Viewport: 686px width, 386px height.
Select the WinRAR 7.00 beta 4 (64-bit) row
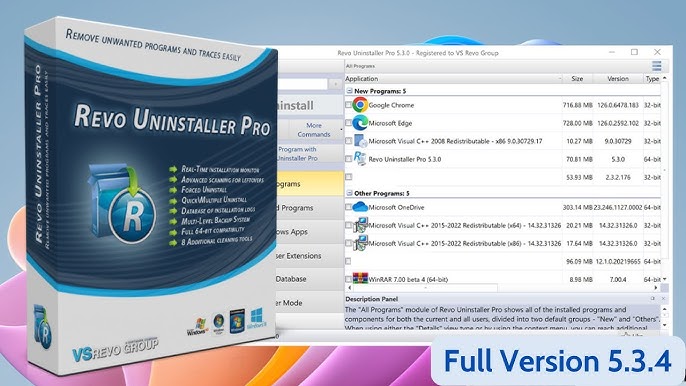click(x=503, y=279)
